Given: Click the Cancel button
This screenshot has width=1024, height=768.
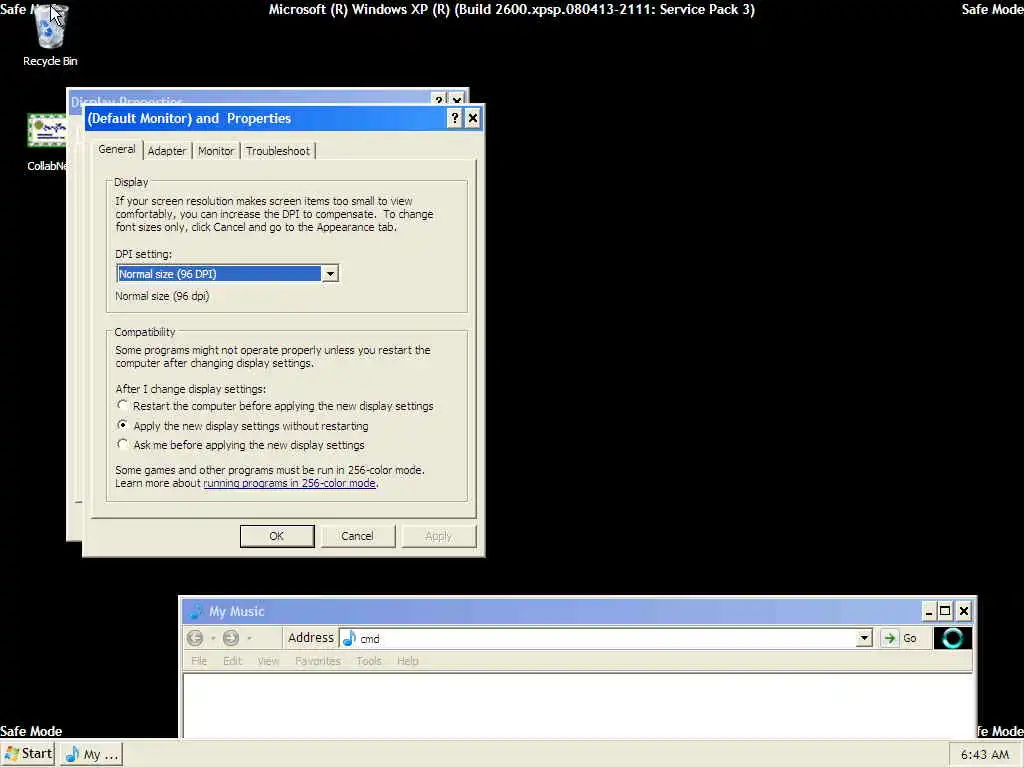Looking at the screenshot, I should (x=357, y=536).
